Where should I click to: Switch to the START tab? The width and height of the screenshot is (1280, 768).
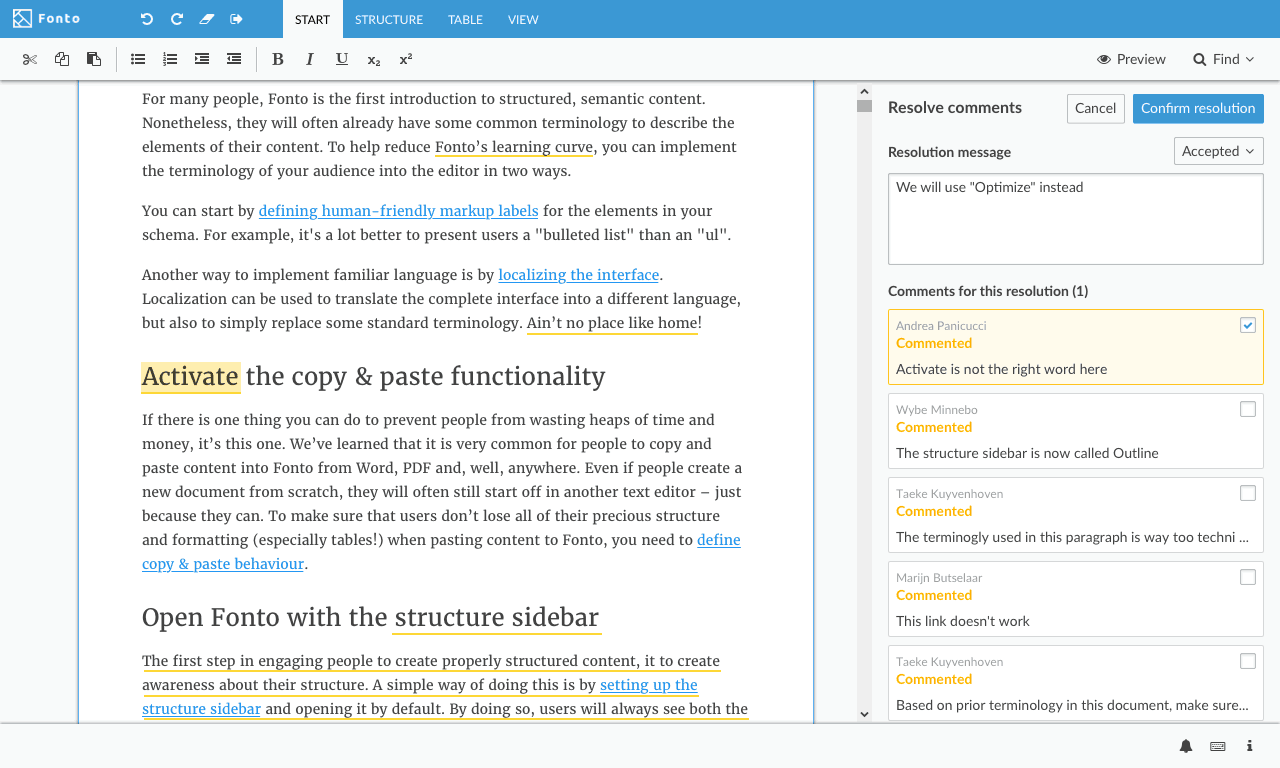click(312, 19)
